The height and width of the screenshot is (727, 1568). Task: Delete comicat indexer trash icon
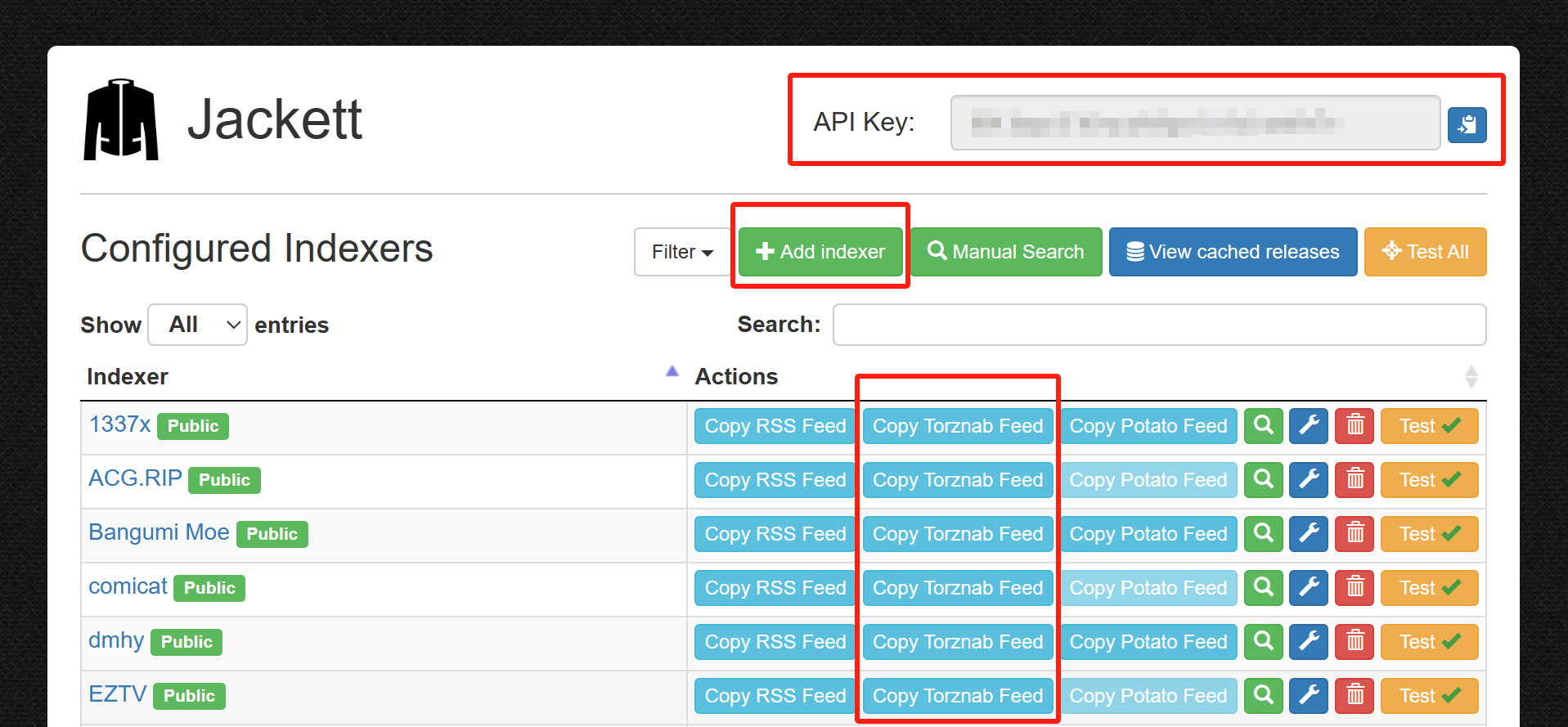[1355, 588]
